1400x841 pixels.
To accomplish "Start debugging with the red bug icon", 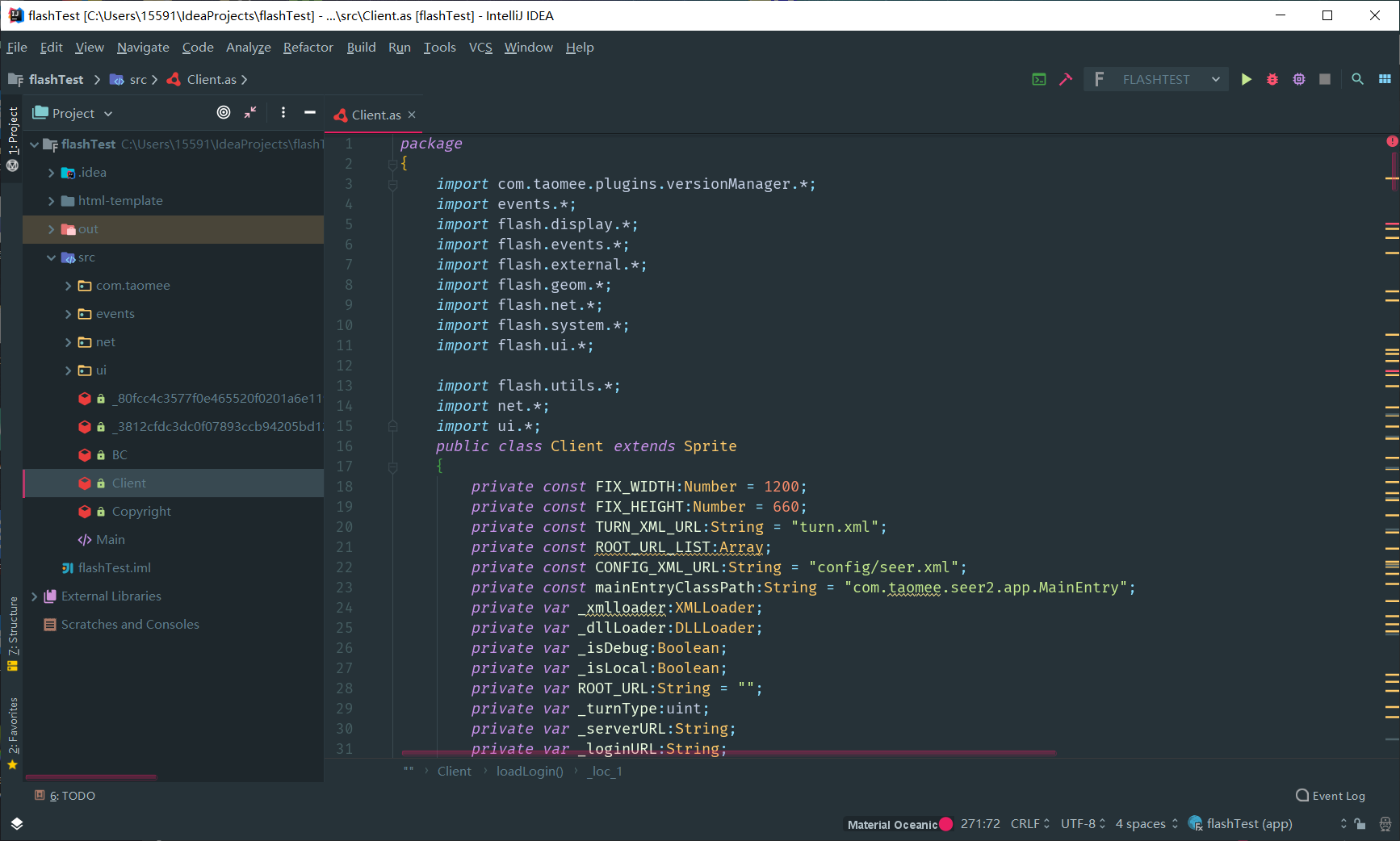I will (x=1272, y=79).
